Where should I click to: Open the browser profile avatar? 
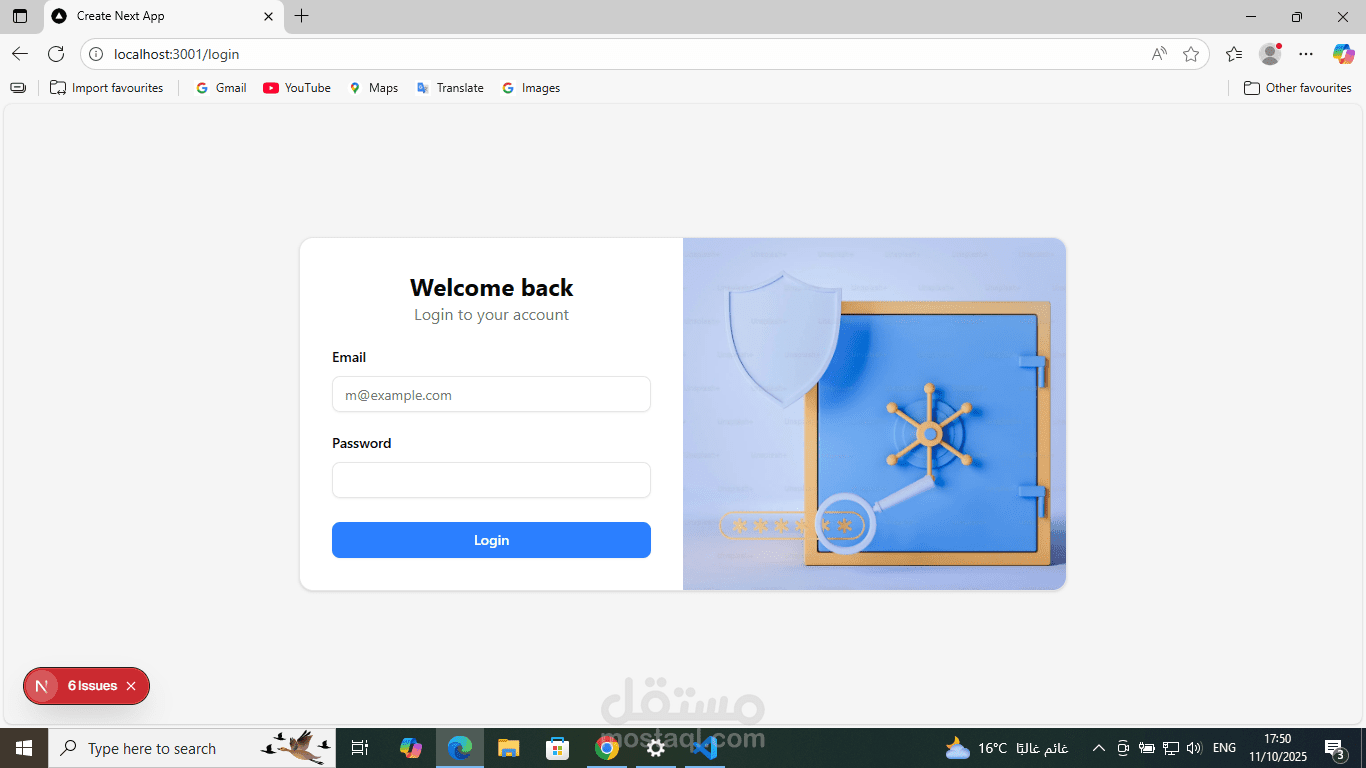[1270, 54]
